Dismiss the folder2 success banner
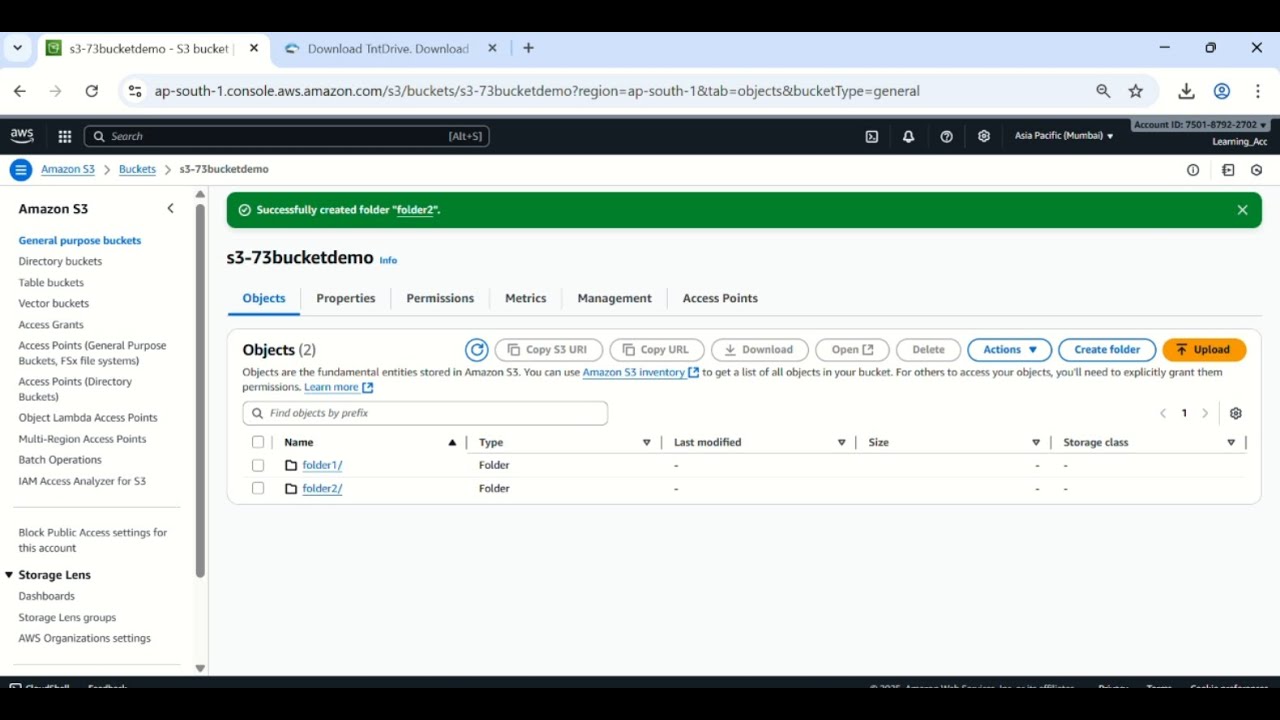Screen dimensions: 1280x720 [1242, 210]
